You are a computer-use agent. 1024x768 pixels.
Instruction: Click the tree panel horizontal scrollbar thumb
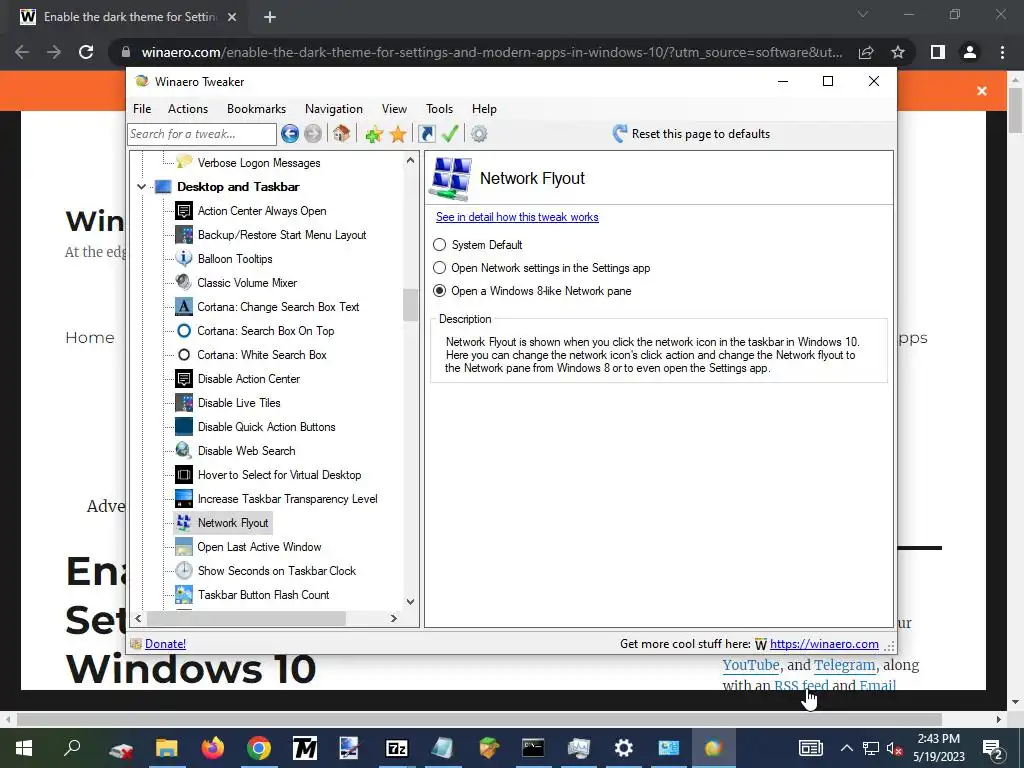(x=246, y=618)
